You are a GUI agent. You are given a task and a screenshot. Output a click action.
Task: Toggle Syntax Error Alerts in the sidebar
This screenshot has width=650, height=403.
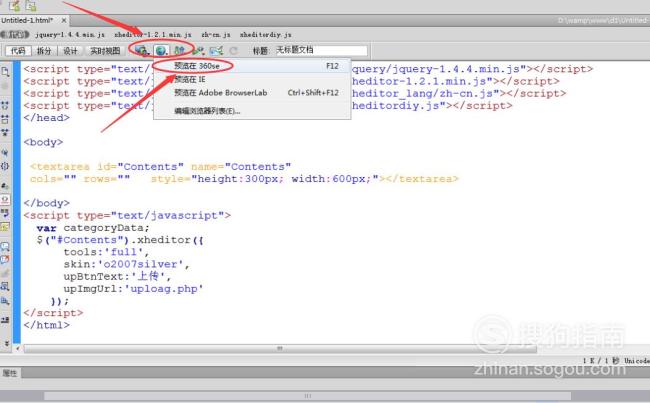(x=5, y=227)
